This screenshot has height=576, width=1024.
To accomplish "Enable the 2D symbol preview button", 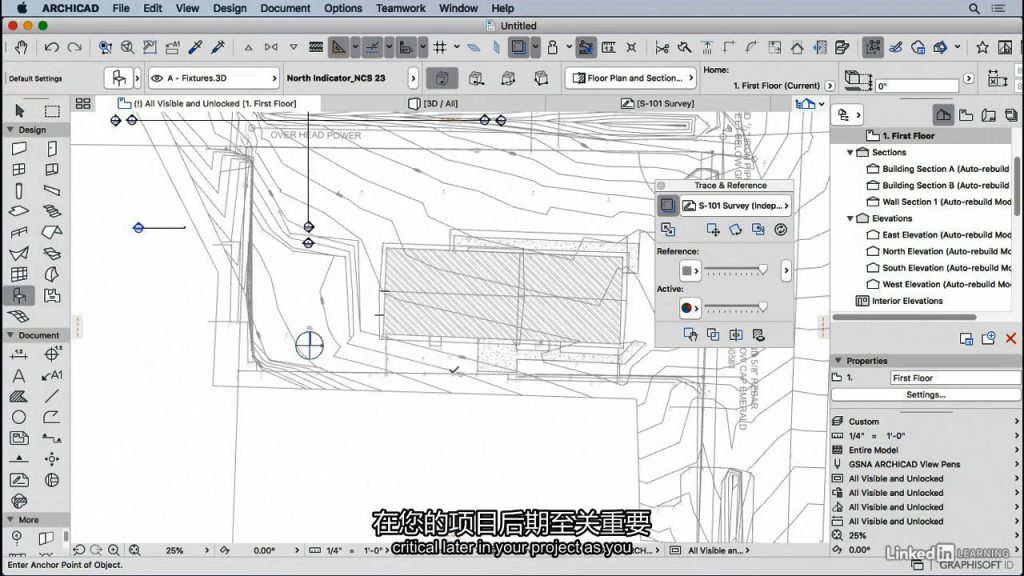I will (x=441, y=78).
